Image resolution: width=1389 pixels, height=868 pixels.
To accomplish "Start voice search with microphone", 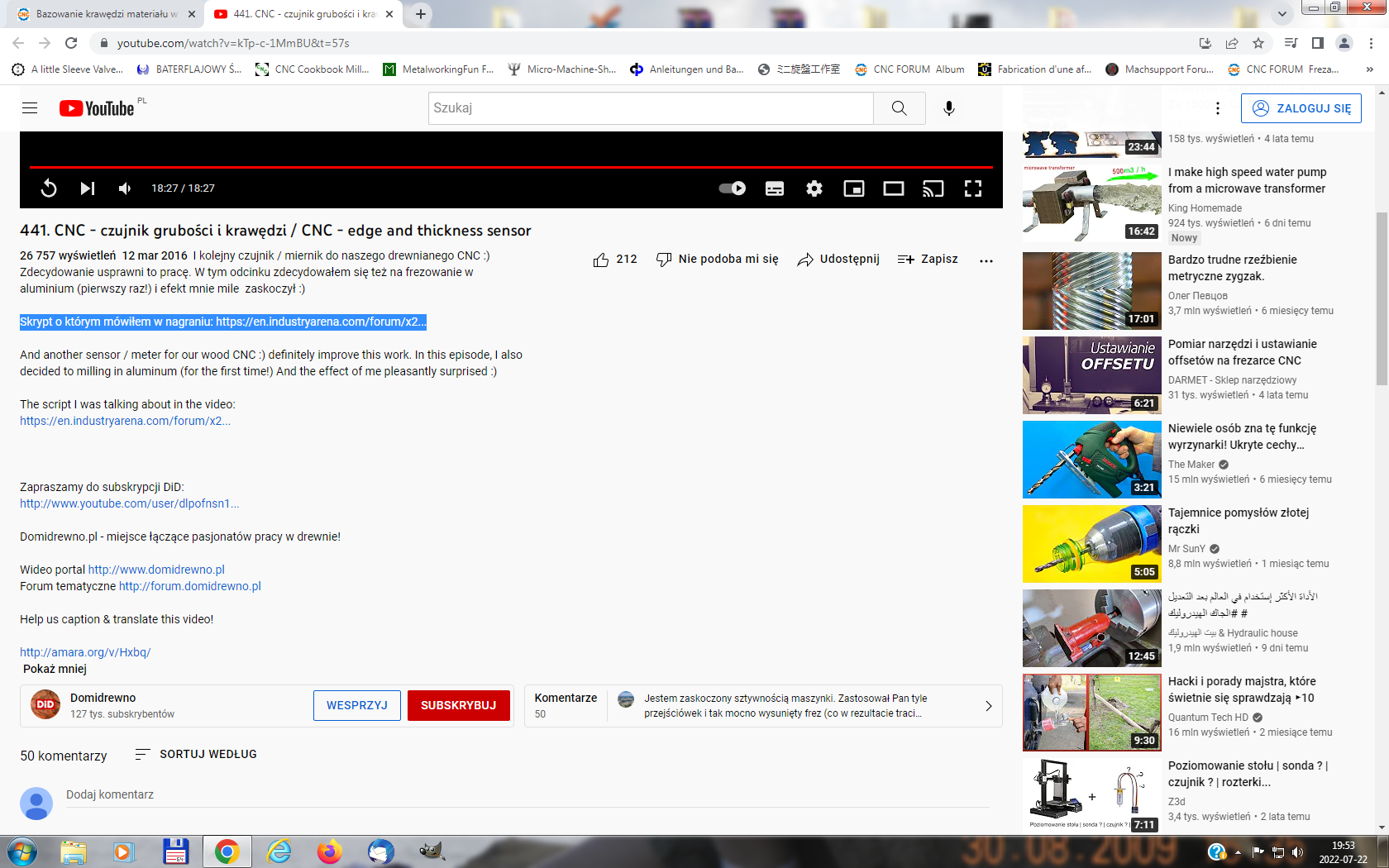I will [949, 108].
